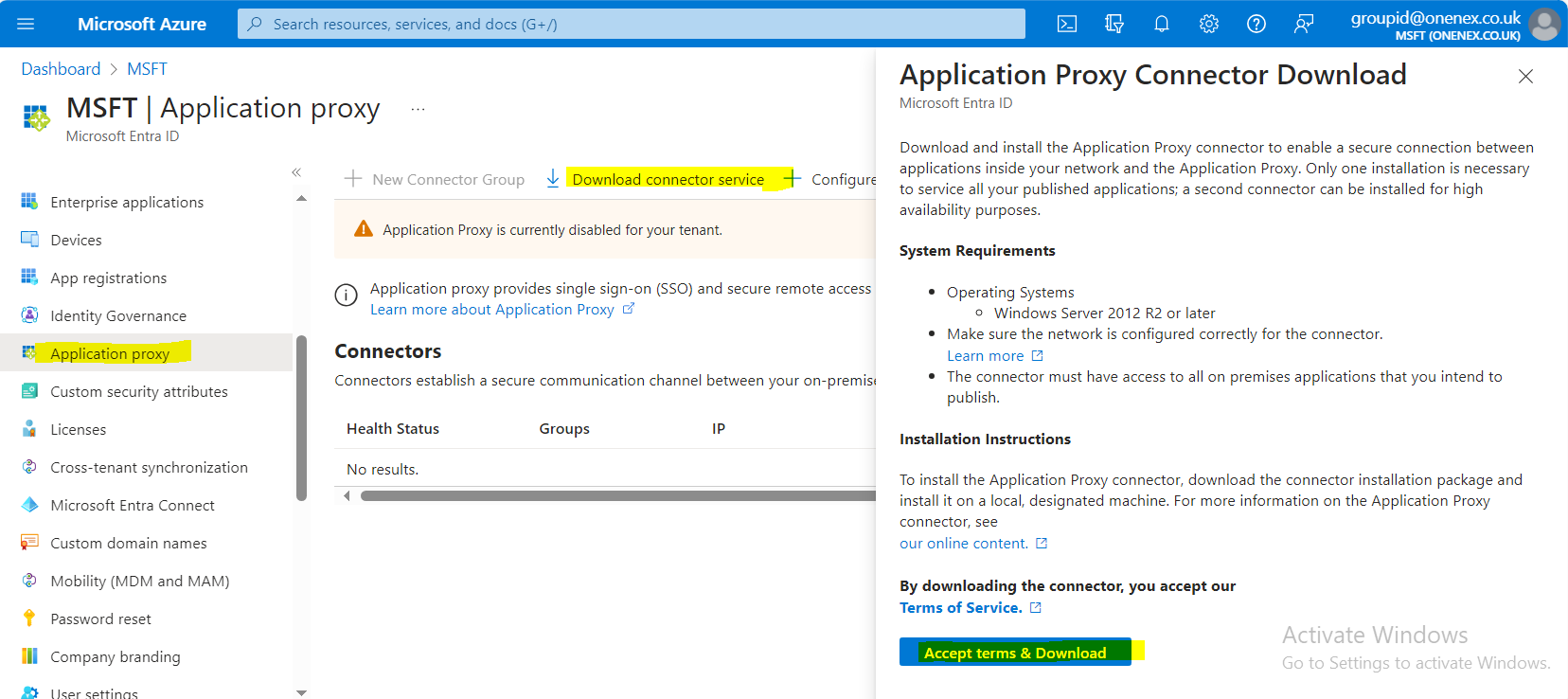Click the connectors table scroll left arrow

pos(347,495)
